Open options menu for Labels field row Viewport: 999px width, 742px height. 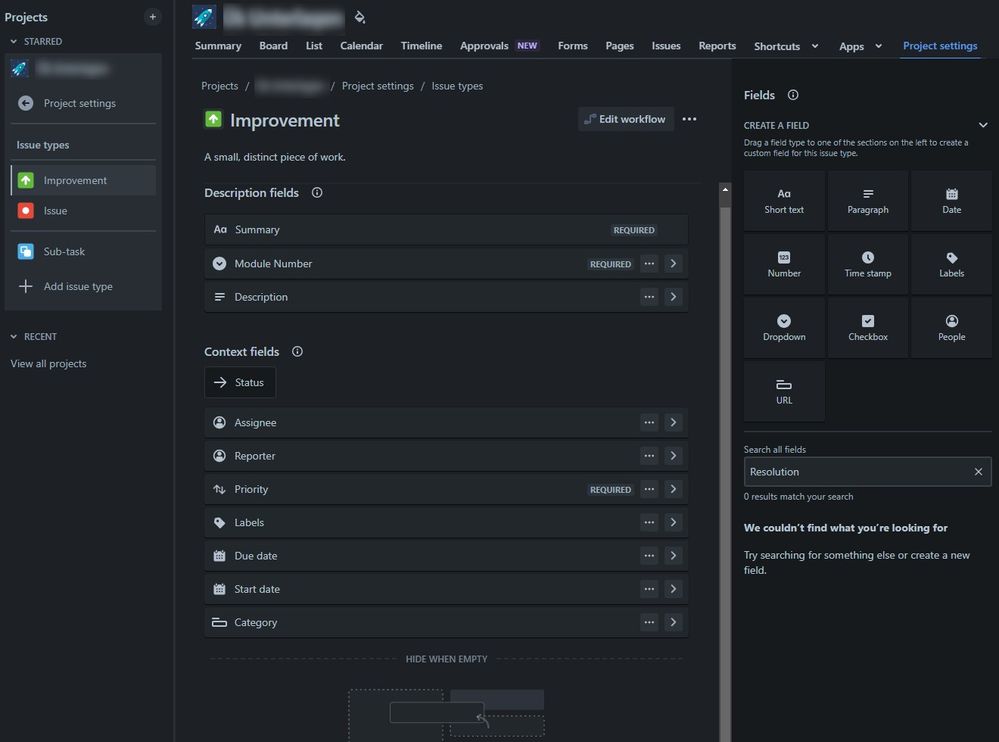tap(649, 522)
